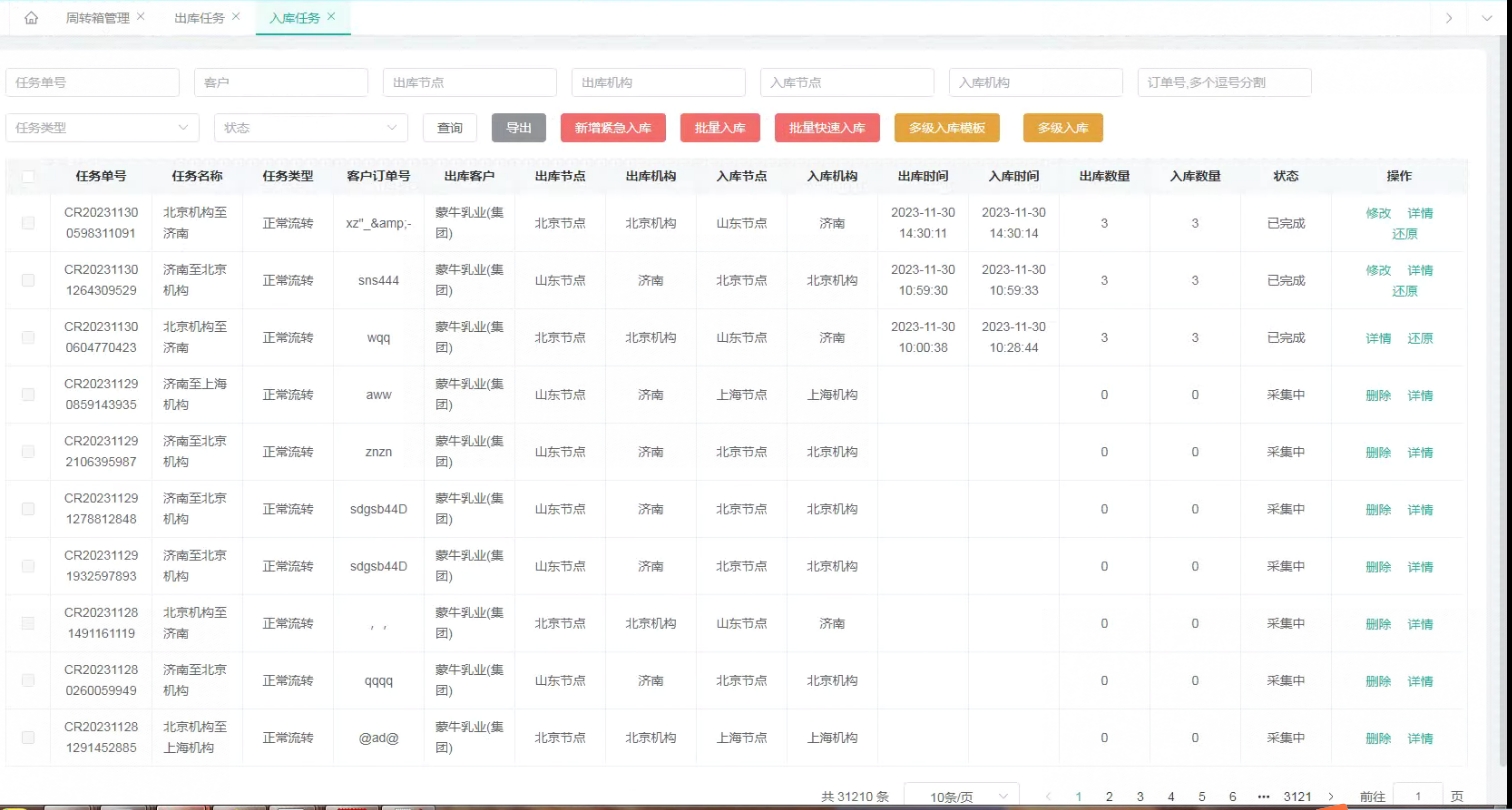This screenshot has width=1512, height=810.
Task: Close the 入库任务 tab
Action: [331, 17]
